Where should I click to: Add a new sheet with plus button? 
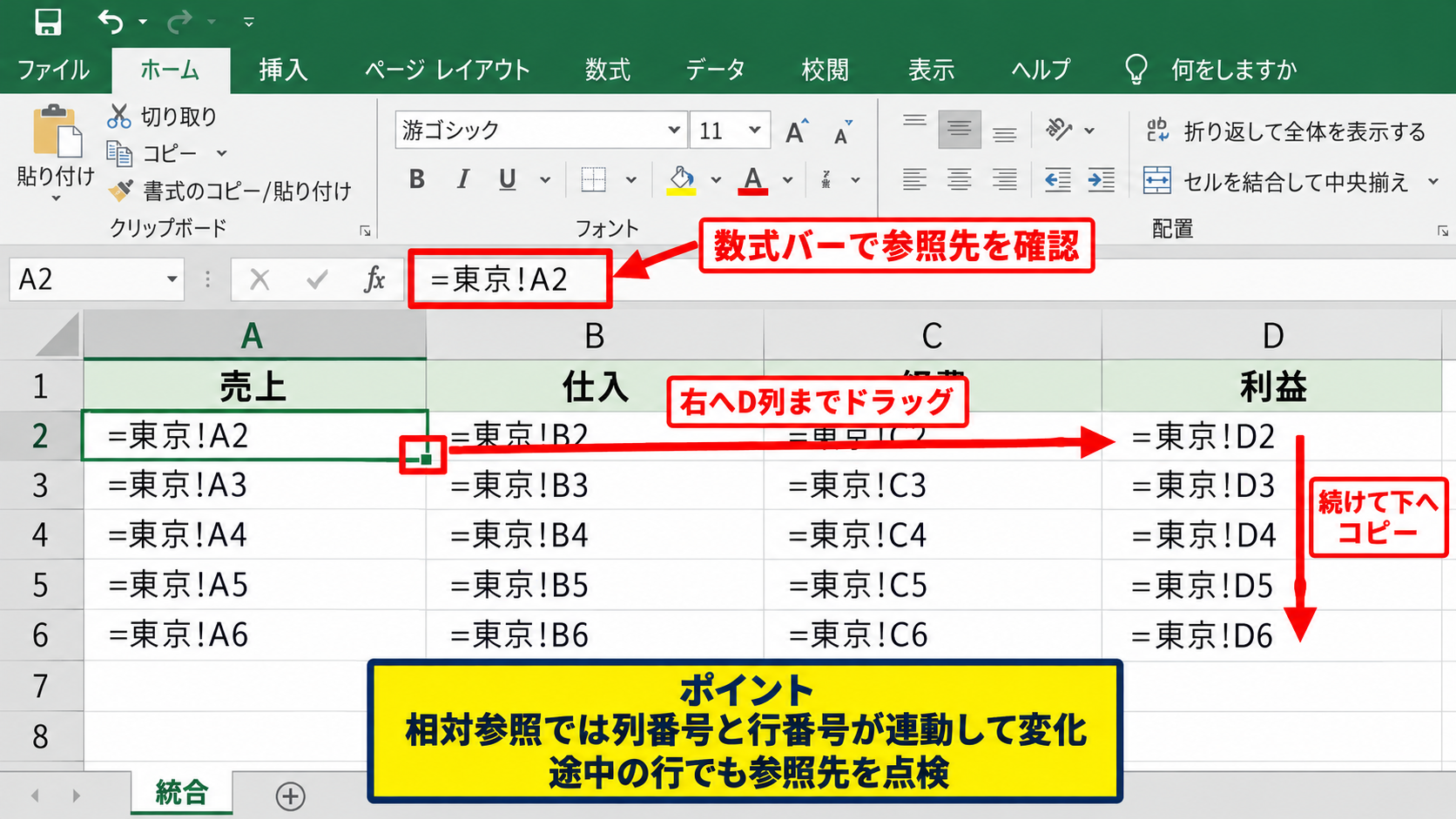pyautogui.click(x=290, y=796)
